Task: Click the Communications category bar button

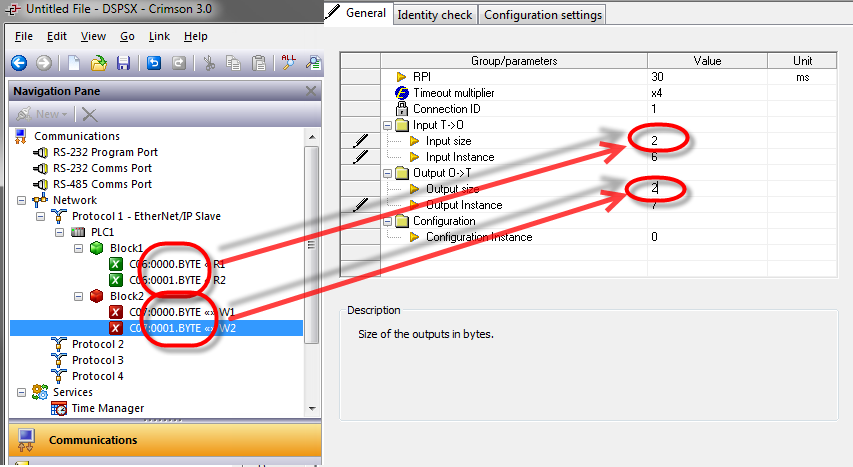Action: pos(165,440)
